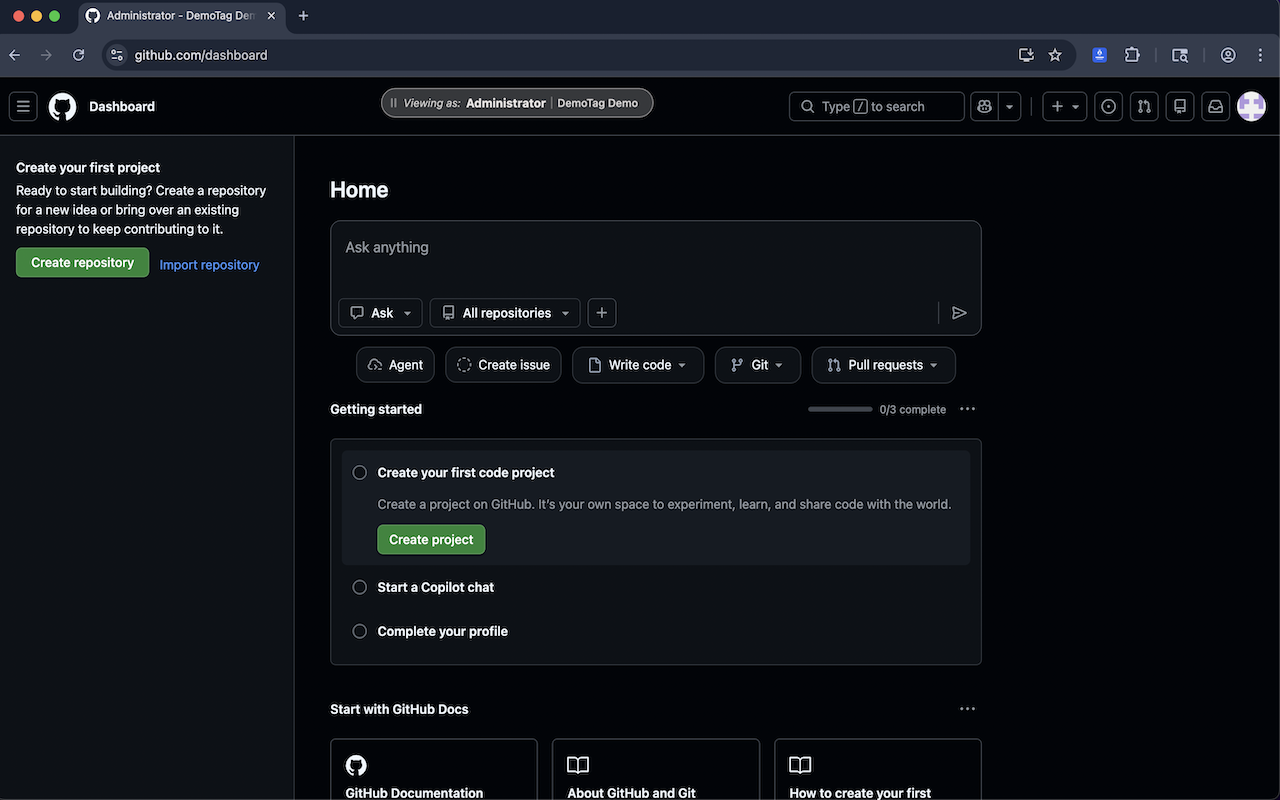Expand the Ask mode dropdown
Image resolution: width=1280 pixels, height=800 pixels.
click(x=381, y=313)
